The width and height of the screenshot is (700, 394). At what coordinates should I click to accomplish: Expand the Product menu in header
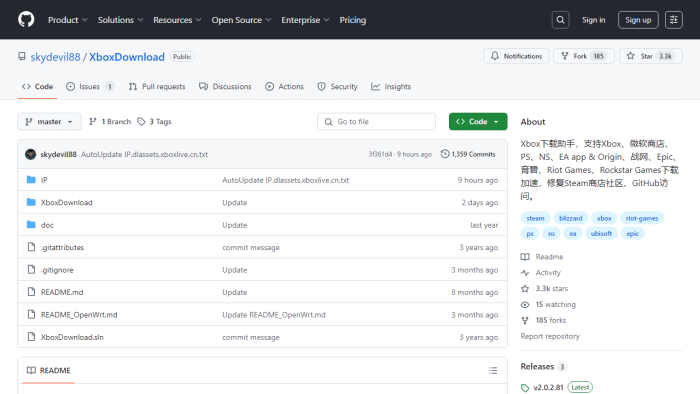(67, 20)
